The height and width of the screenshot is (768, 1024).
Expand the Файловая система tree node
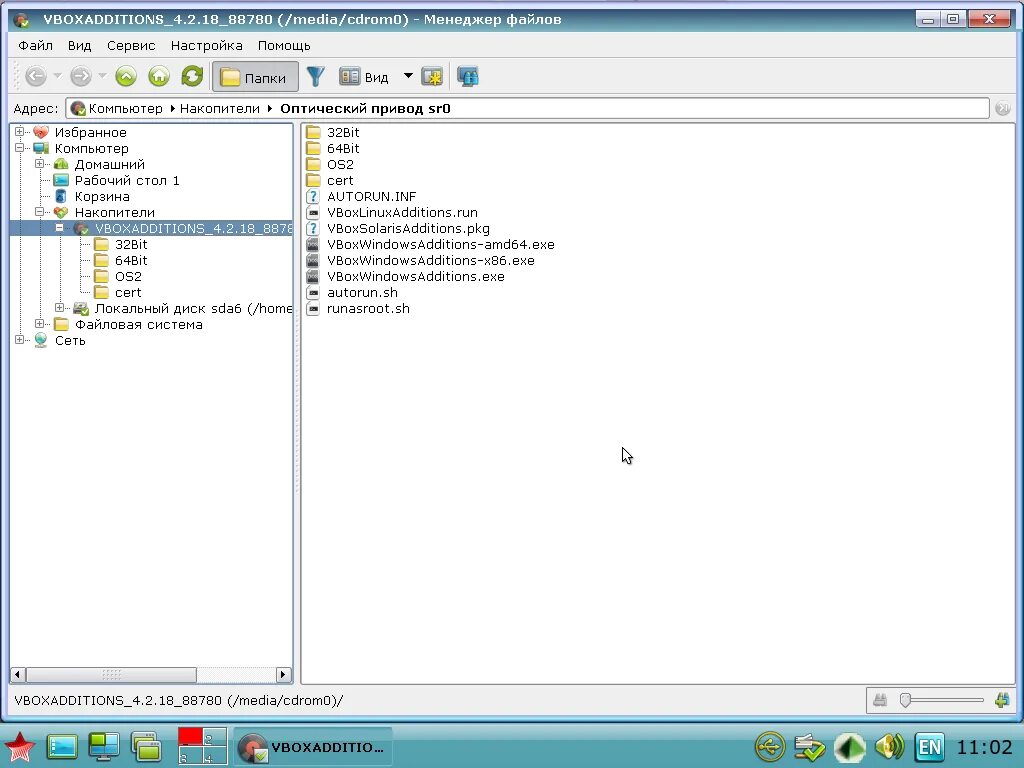click(40, 324)
